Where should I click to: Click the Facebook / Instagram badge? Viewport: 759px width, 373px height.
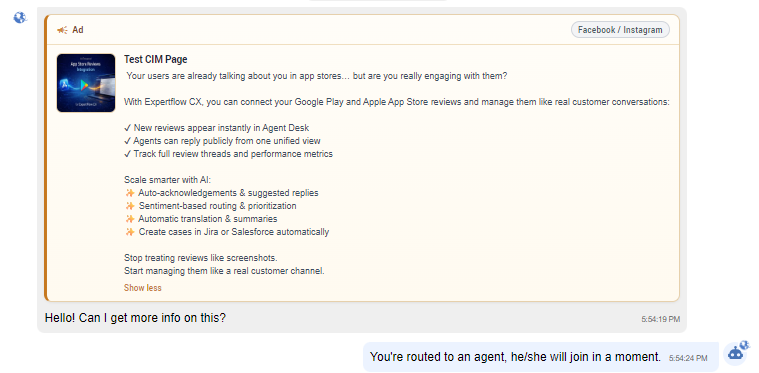point(620,30)
